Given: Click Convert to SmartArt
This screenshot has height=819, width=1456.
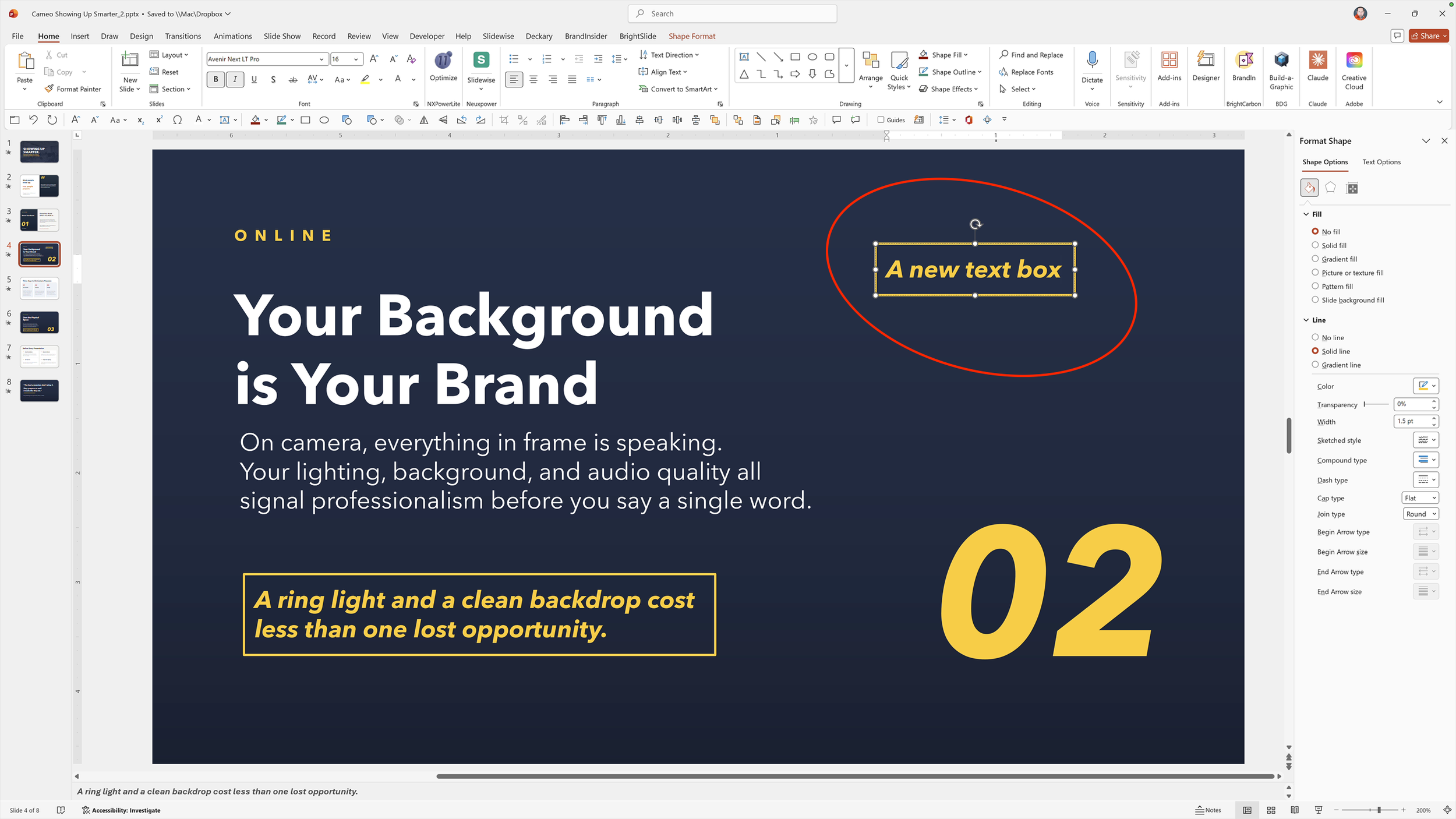Looking at the screenshot, I should click(x=678, y=89).
